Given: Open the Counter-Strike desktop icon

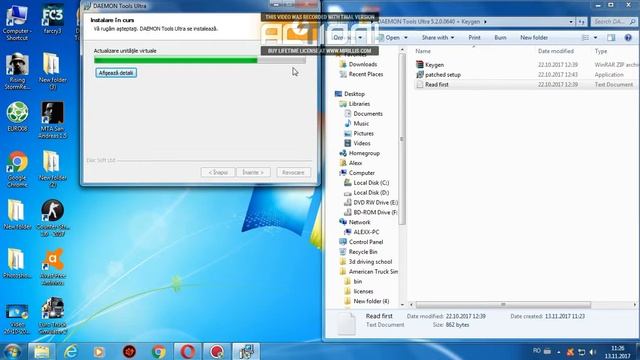Looking at the screenshot, I should (x=53, y=218).
